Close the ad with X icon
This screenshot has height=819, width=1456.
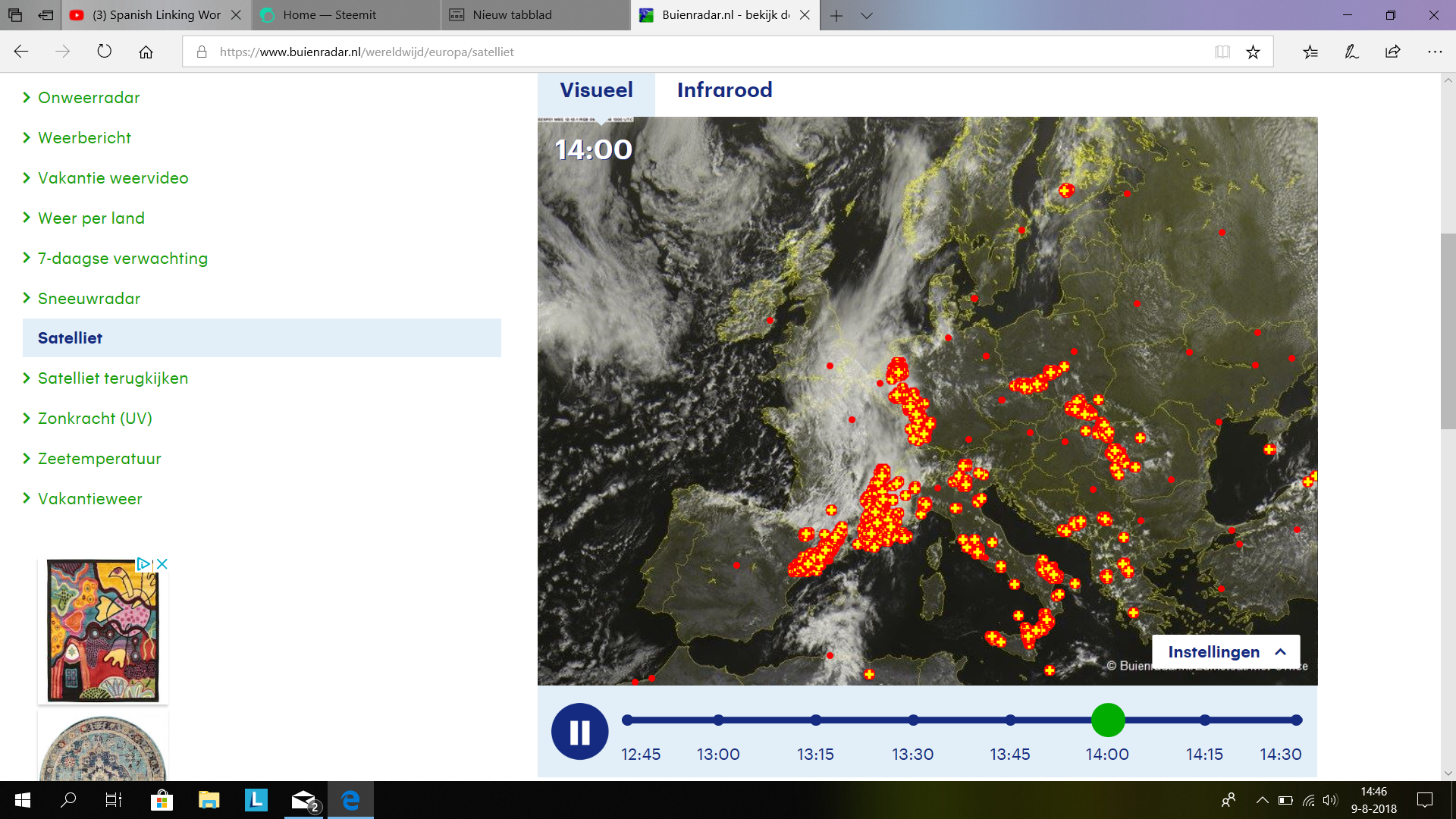[162, 564]
